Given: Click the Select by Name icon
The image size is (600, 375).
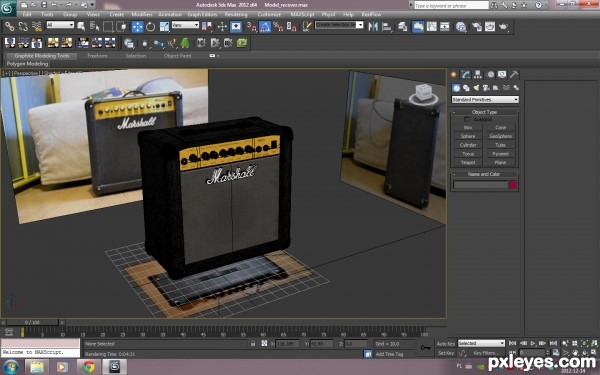Looking at the screenshot, I should tap(95, 26).
